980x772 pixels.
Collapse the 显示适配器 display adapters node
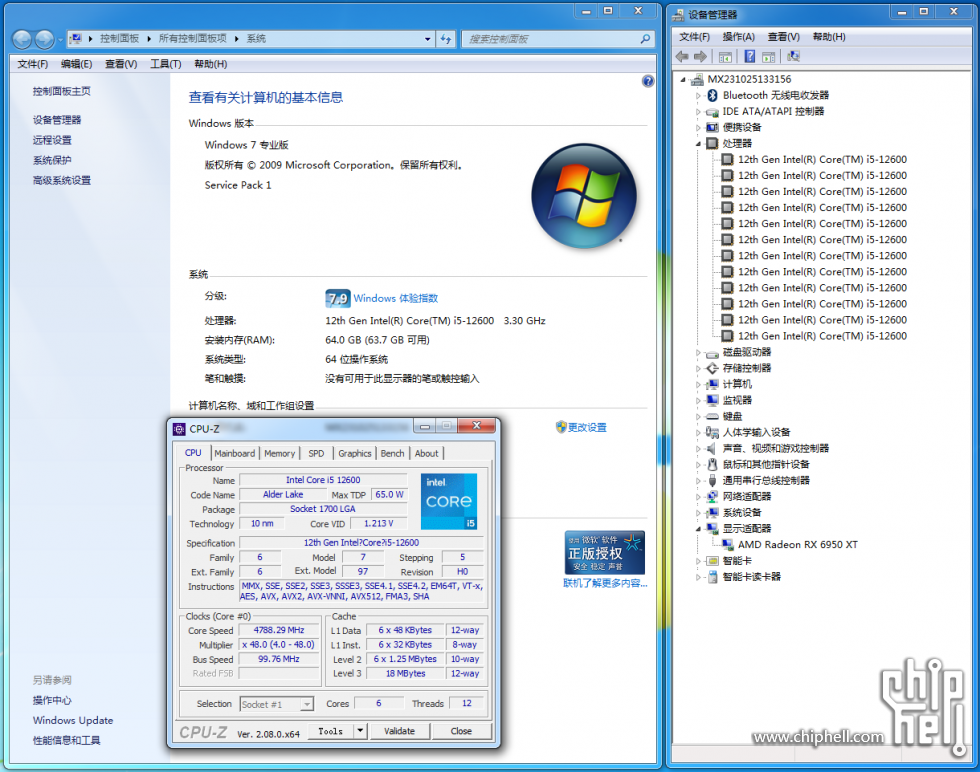point(698,529)
